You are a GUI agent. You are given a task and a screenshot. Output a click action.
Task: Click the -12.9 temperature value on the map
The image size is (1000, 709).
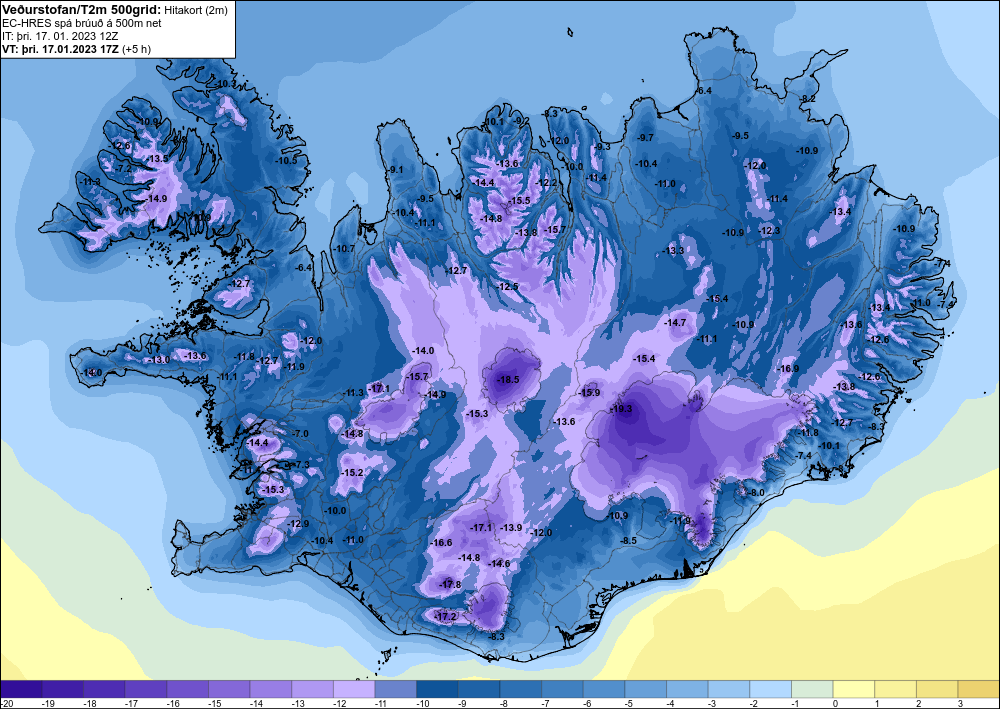click(x=298, y=523)
